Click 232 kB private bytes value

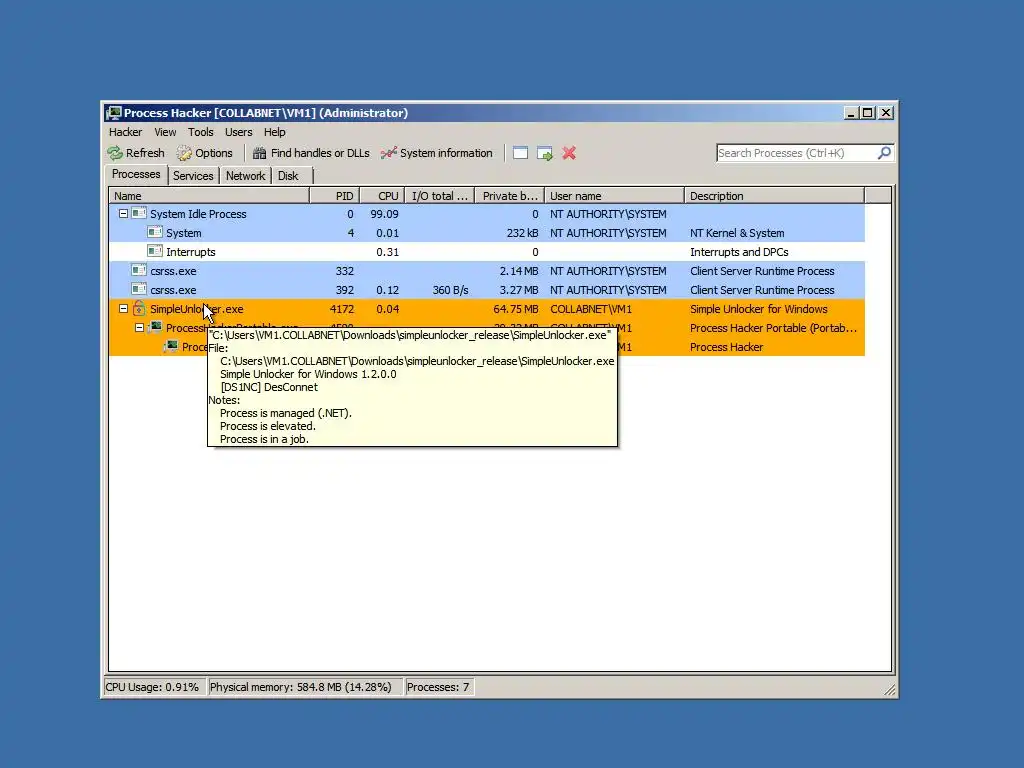tap(522, 233)
